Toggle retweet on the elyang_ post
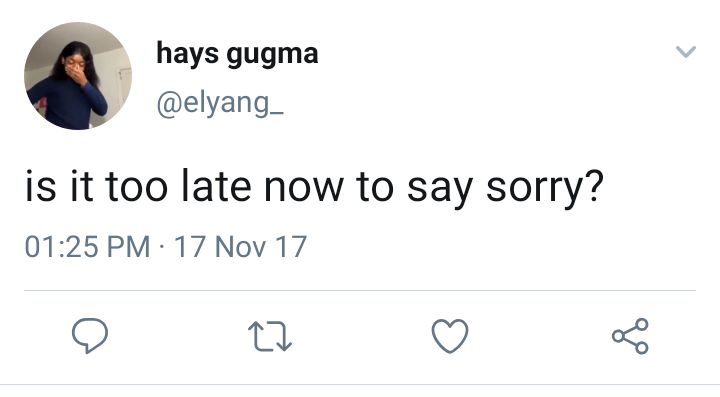This screenshot has height=397, width=720. coord(270,336)
